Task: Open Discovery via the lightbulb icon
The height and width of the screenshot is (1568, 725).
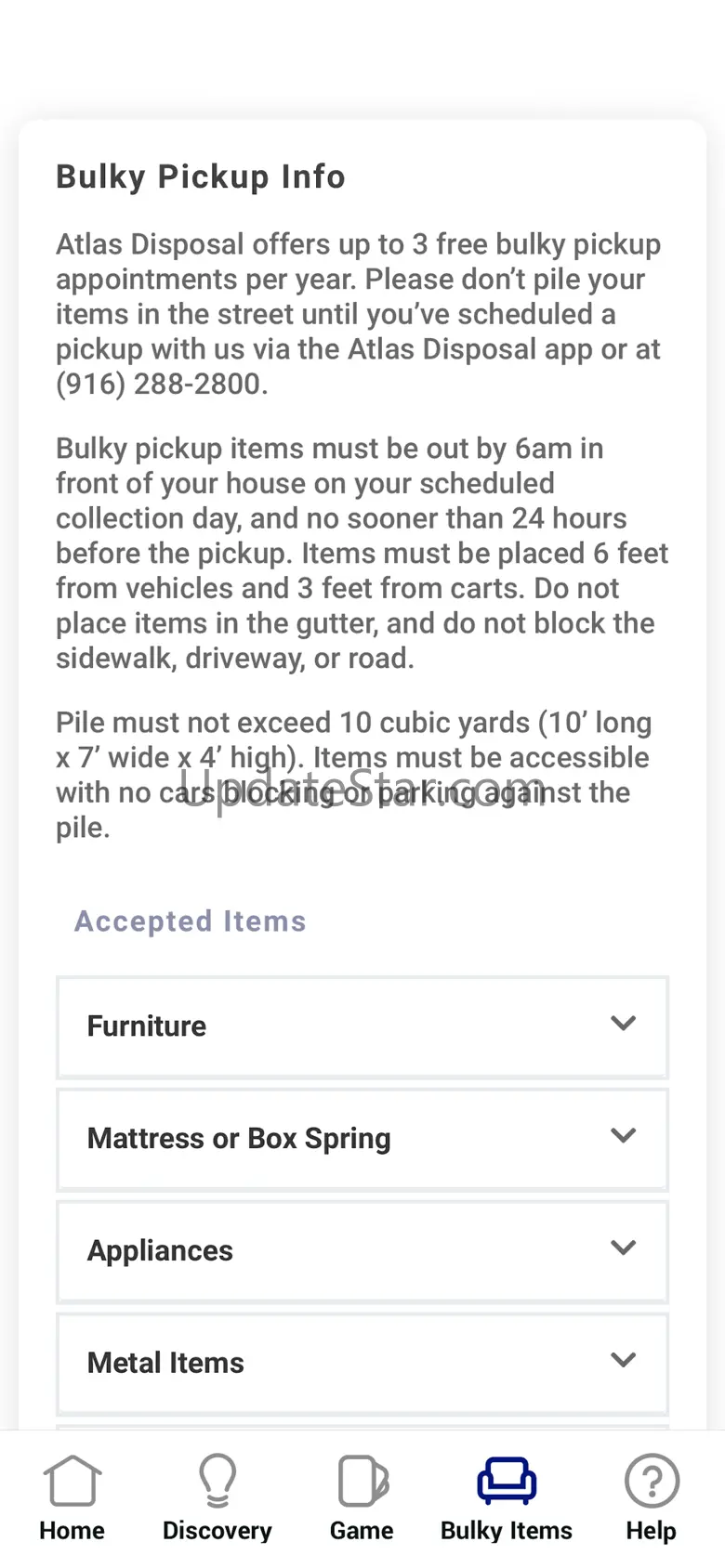Action: pyautogui.click(x=217, y=1480)
